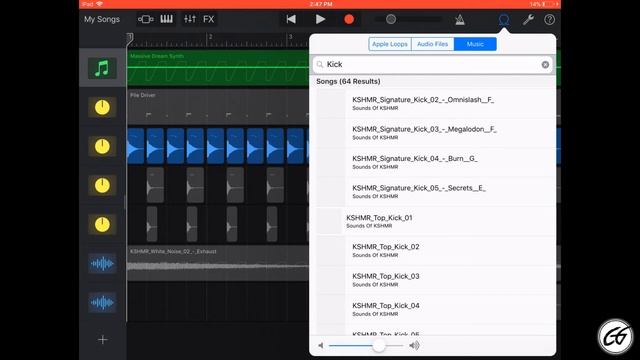The width and height of the screenshot is (640, 360).
Task: Mute preview with low-volume speaker icon
Action: point(321,346)
